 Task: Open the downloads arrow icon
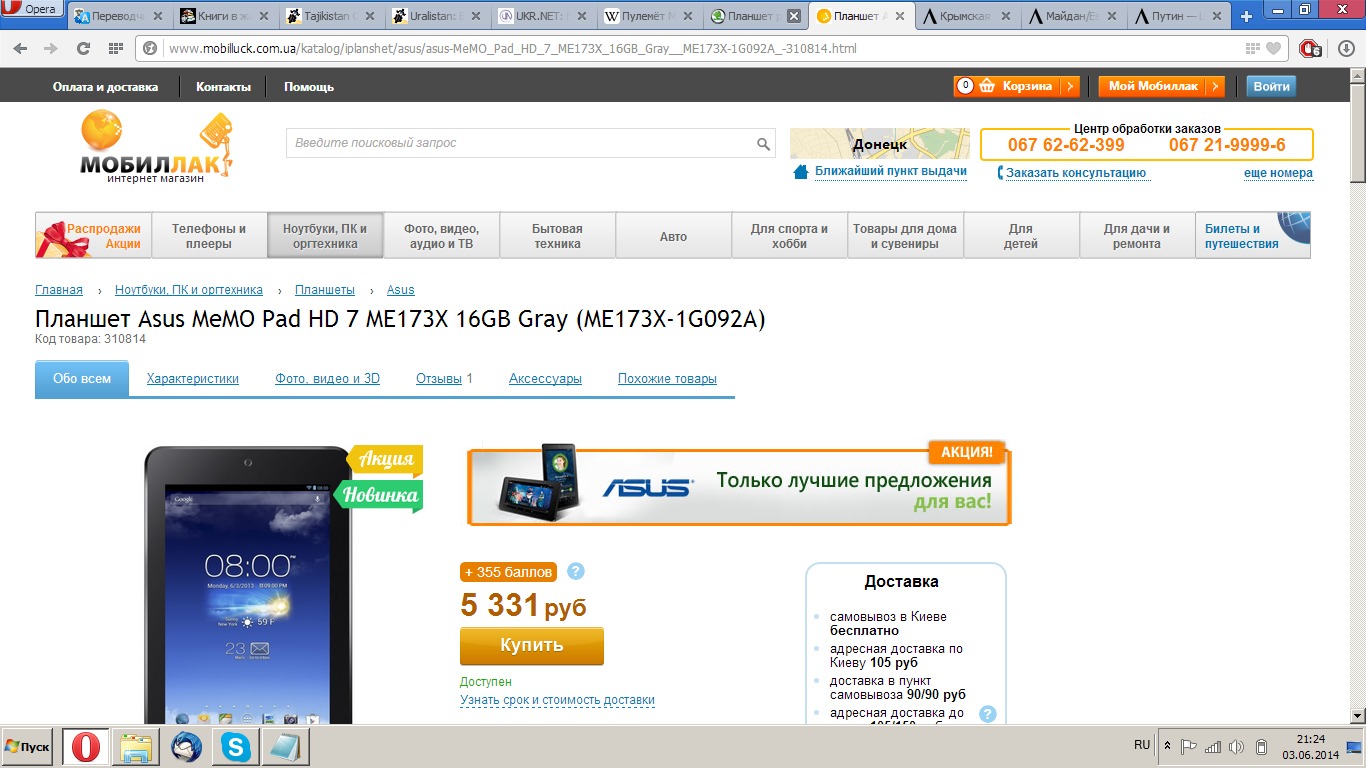coord(1346,48)
